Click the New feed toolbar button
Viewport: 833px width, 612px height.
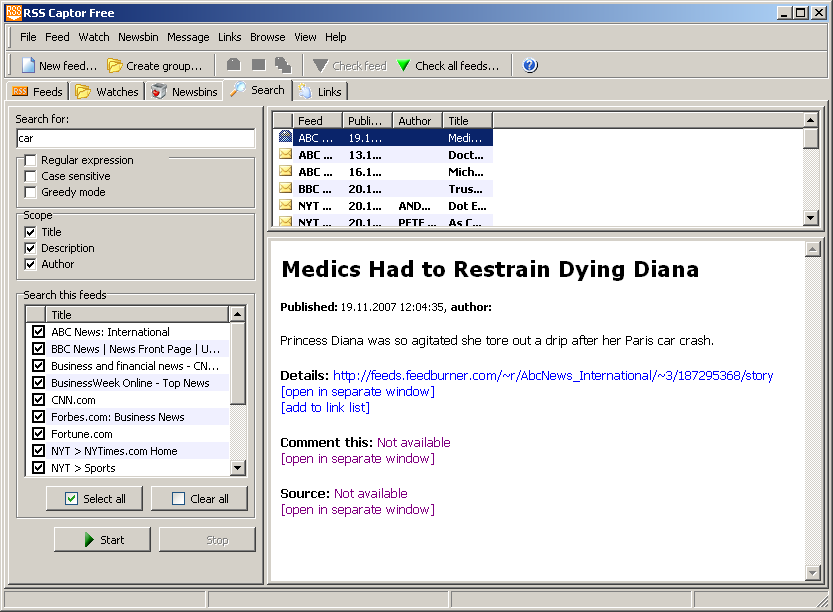click(x=59, y=66)
